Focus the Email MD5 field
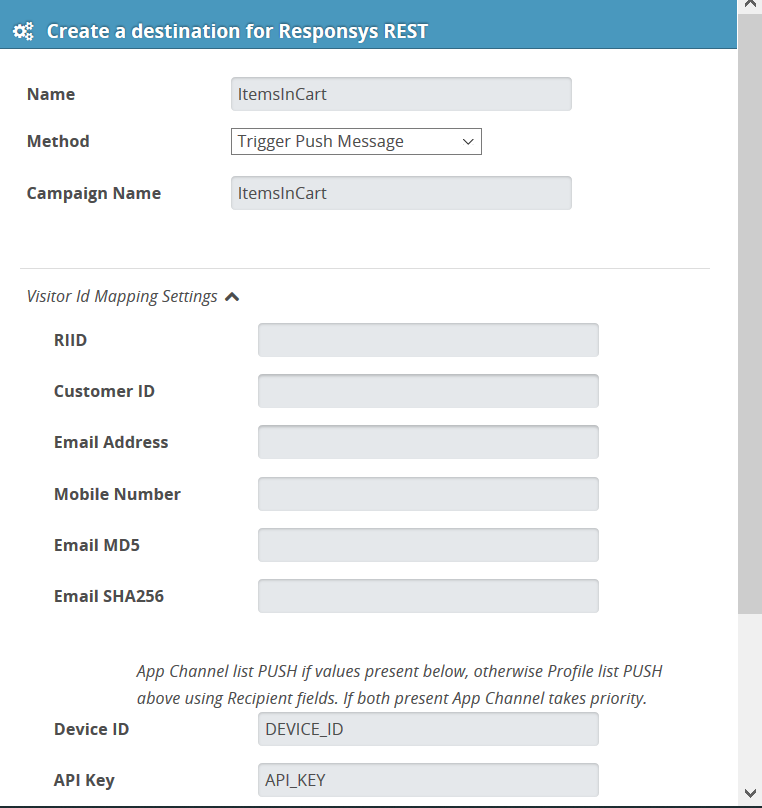 pyautogui.click(x=428, y=545)
